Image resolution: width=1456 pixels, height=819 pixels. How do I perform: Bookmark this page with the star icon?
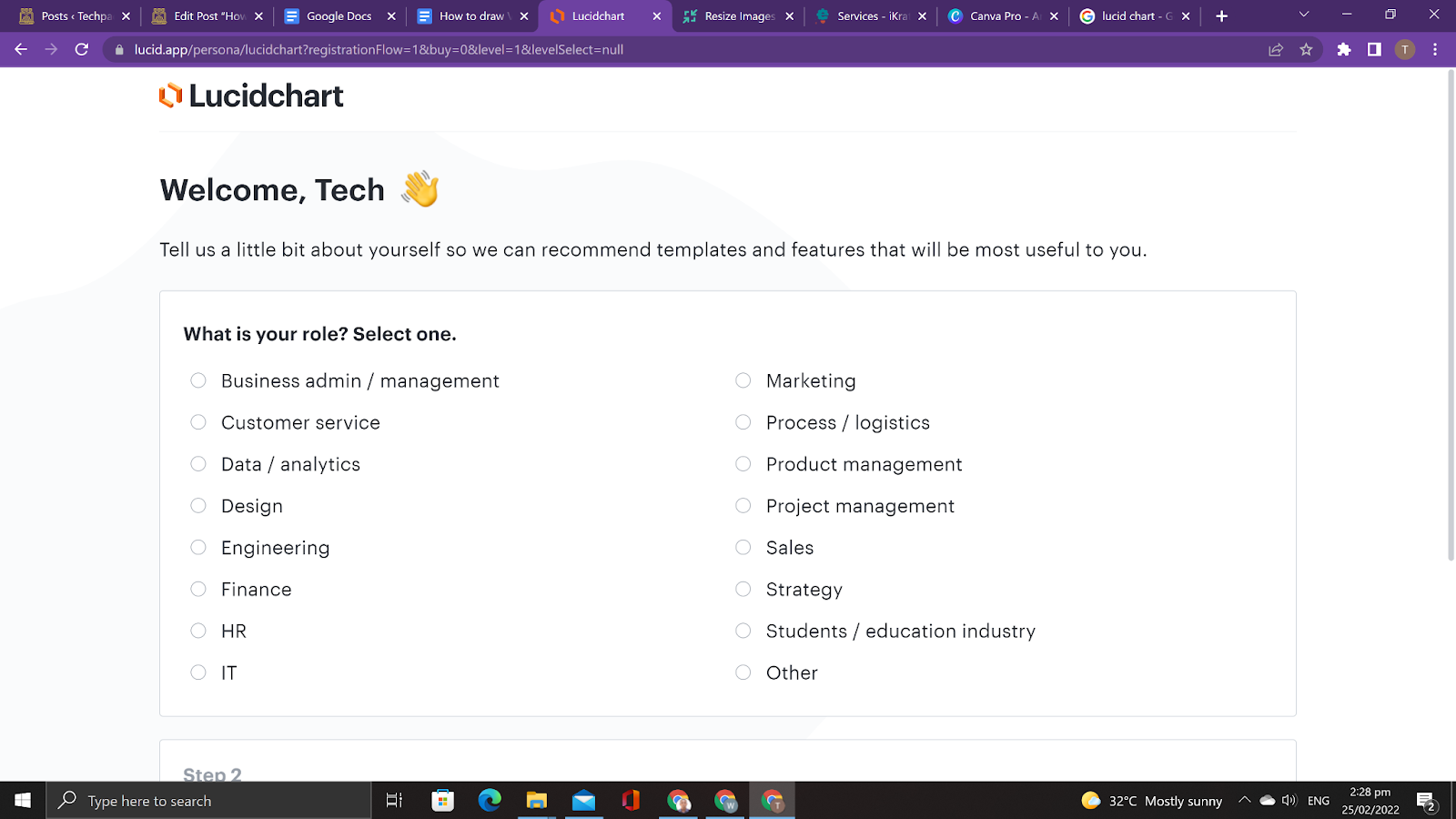click(1306, 49)
